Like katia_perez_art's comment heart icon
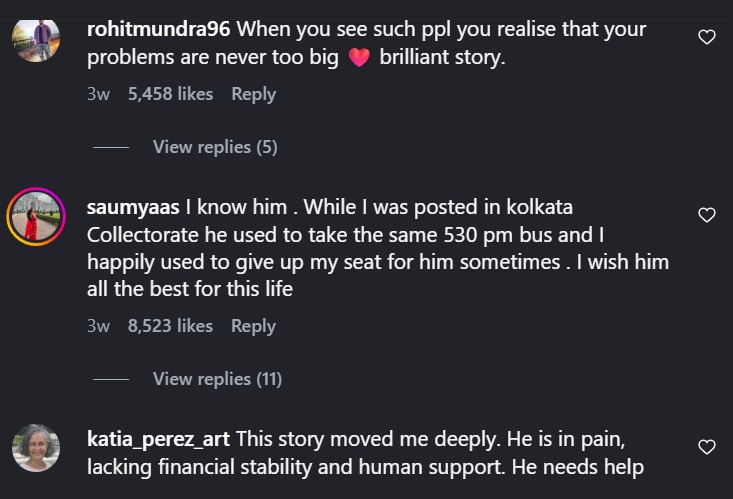The image size is (733, 499). point(706,447)
